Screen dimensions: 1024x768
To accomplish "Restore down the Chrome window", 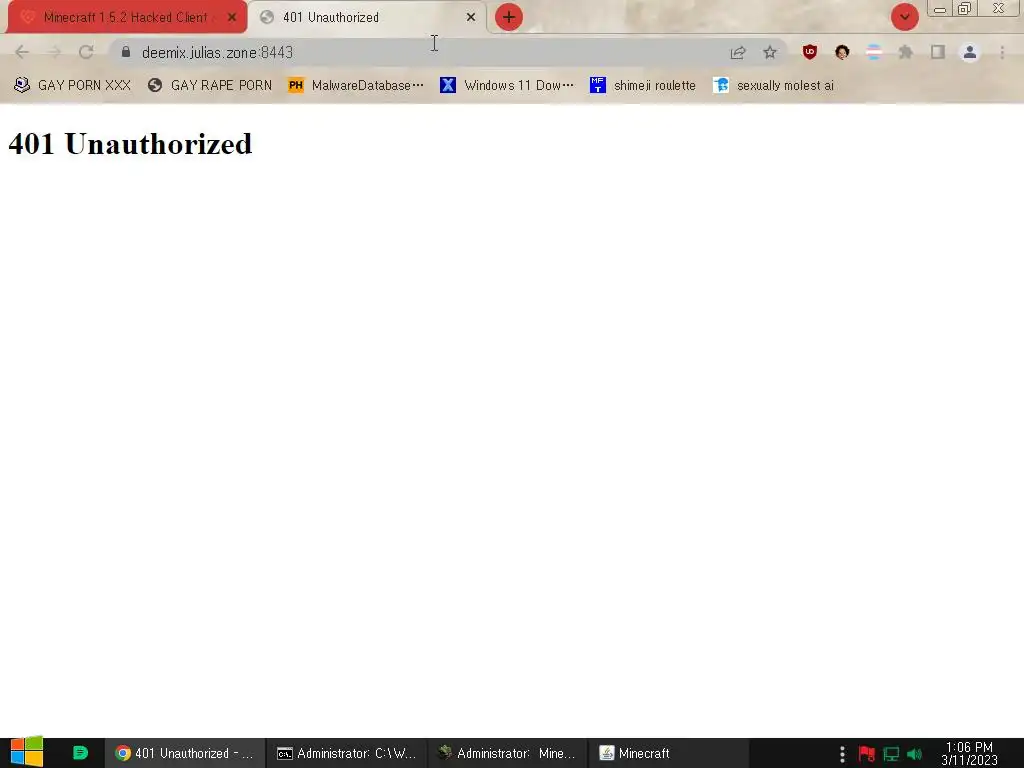I will coord(965,9).
